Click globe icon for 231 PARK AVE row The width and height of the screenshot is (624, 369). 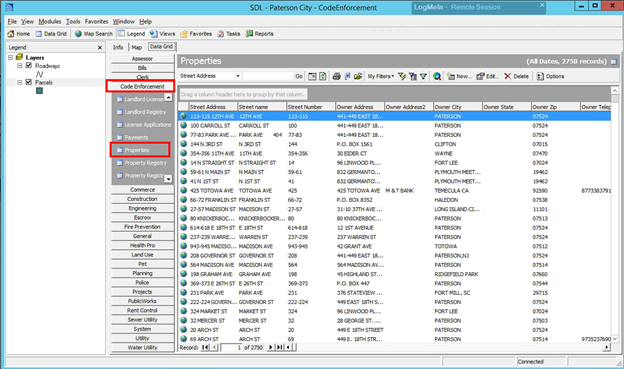pos(183,293)
